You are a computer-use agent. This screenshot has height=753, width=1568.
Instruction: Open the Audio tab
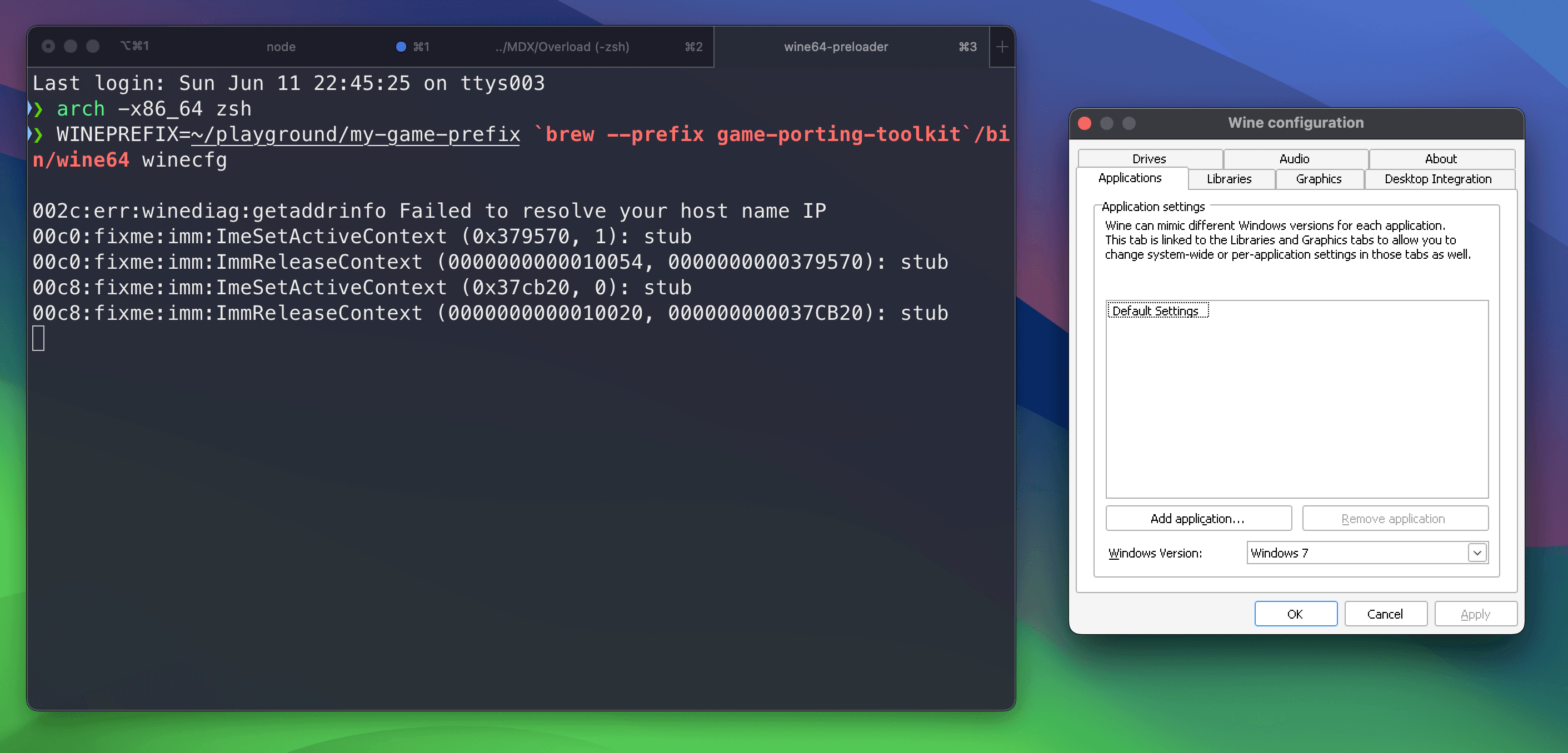[x=1294, y=159]
